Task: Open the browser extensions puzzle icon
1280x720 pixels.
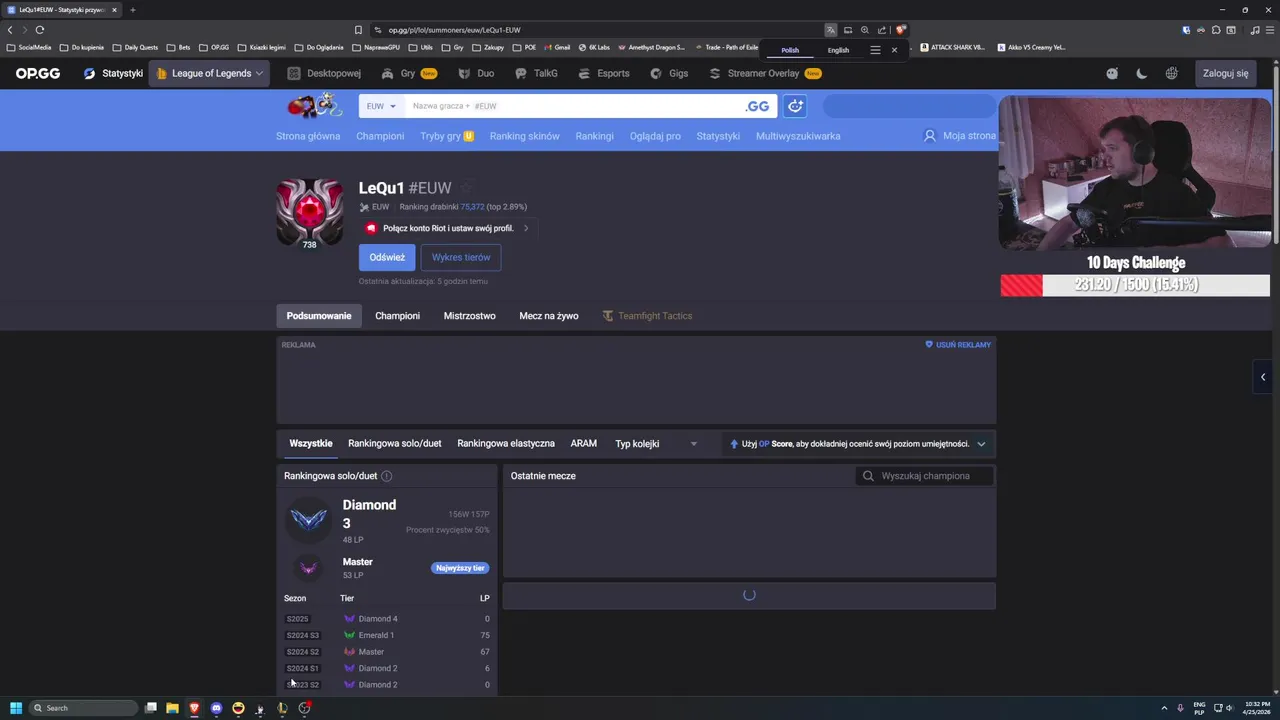Action: 1216,30
